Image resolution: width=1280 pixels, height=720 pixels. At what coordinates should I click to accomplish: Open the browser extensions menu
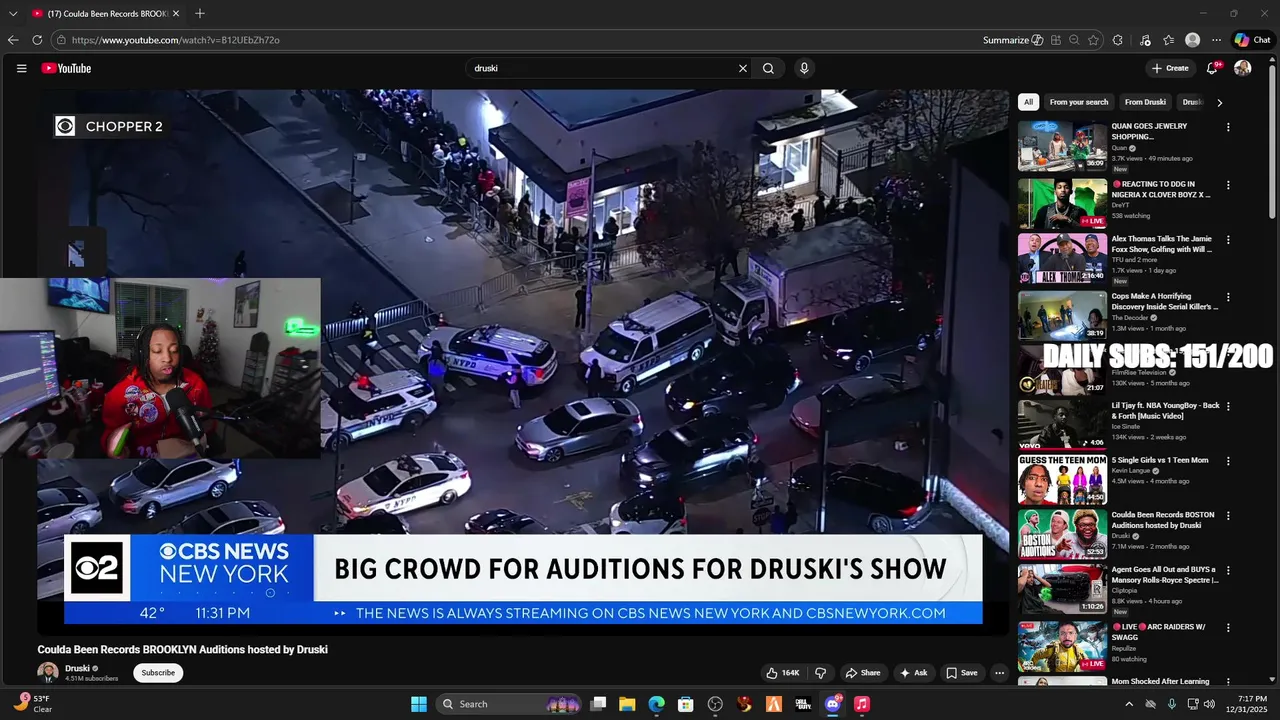coord(1118,40)
